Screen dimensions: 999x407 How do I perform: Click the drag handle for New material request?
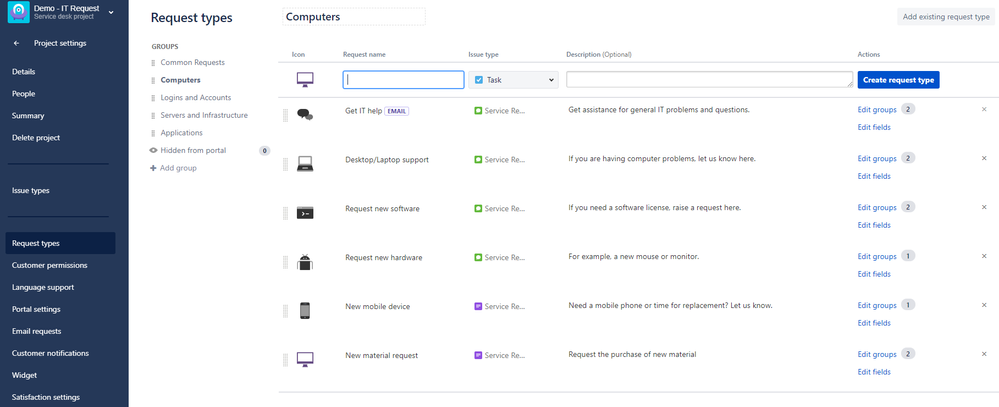[x=285, y=360]
